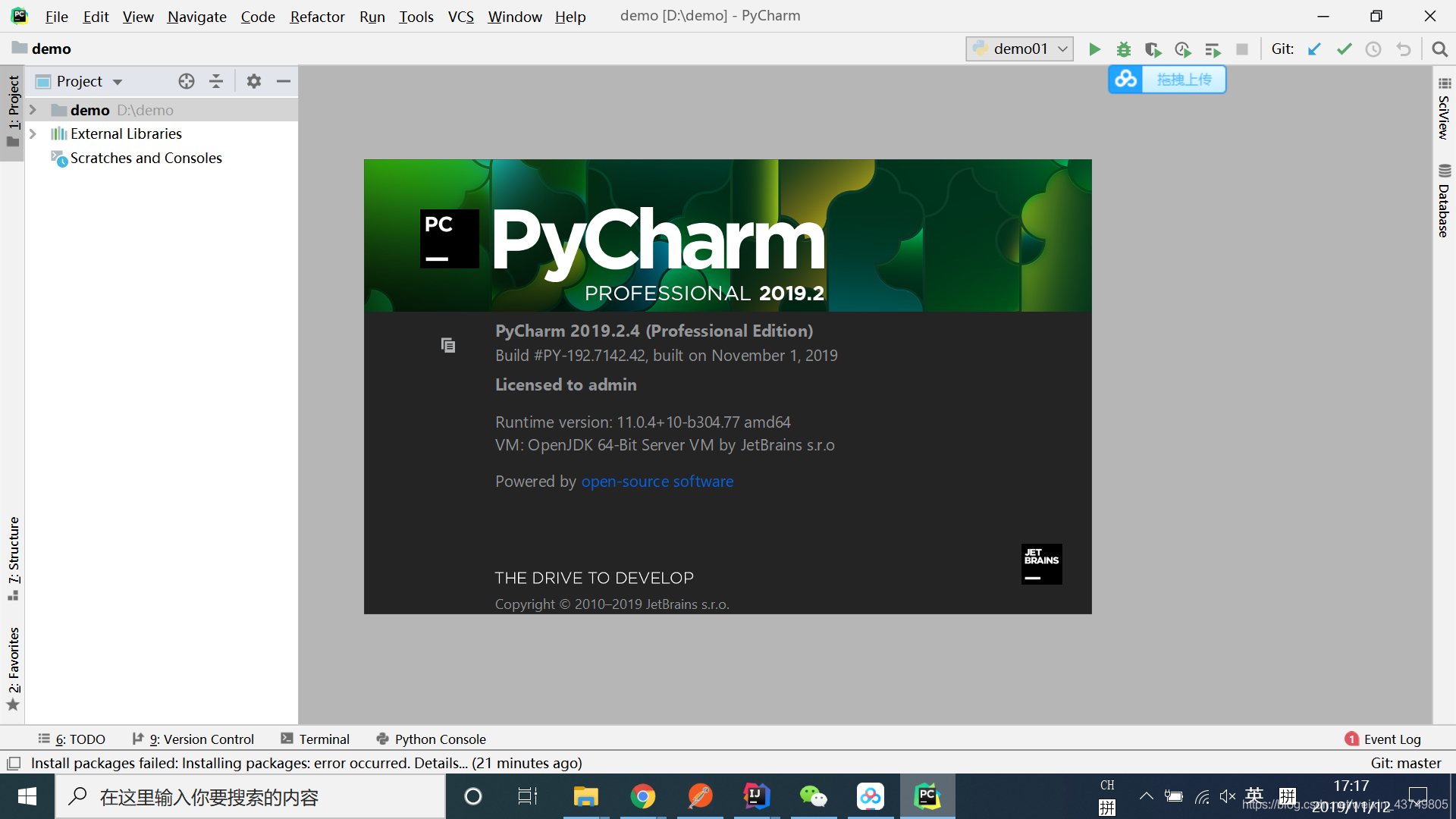Open the Refactor menu
The image size is (1456, 819).
317,16
